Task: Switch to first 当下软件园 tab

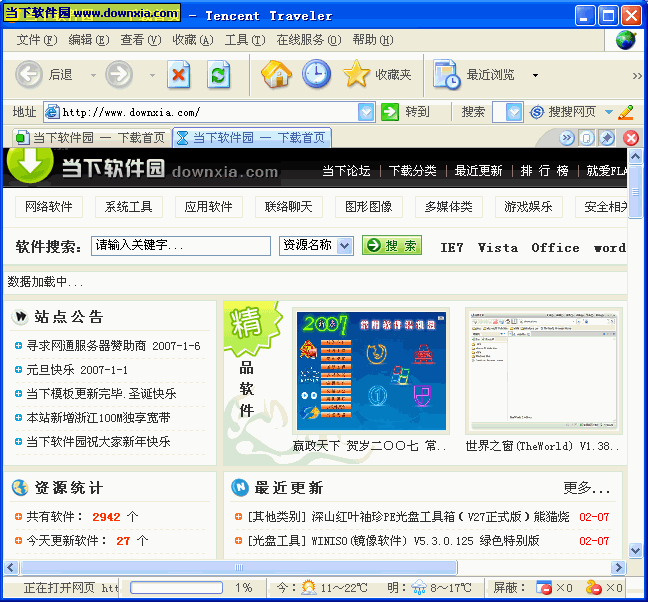Action: [x=91, y=138]
